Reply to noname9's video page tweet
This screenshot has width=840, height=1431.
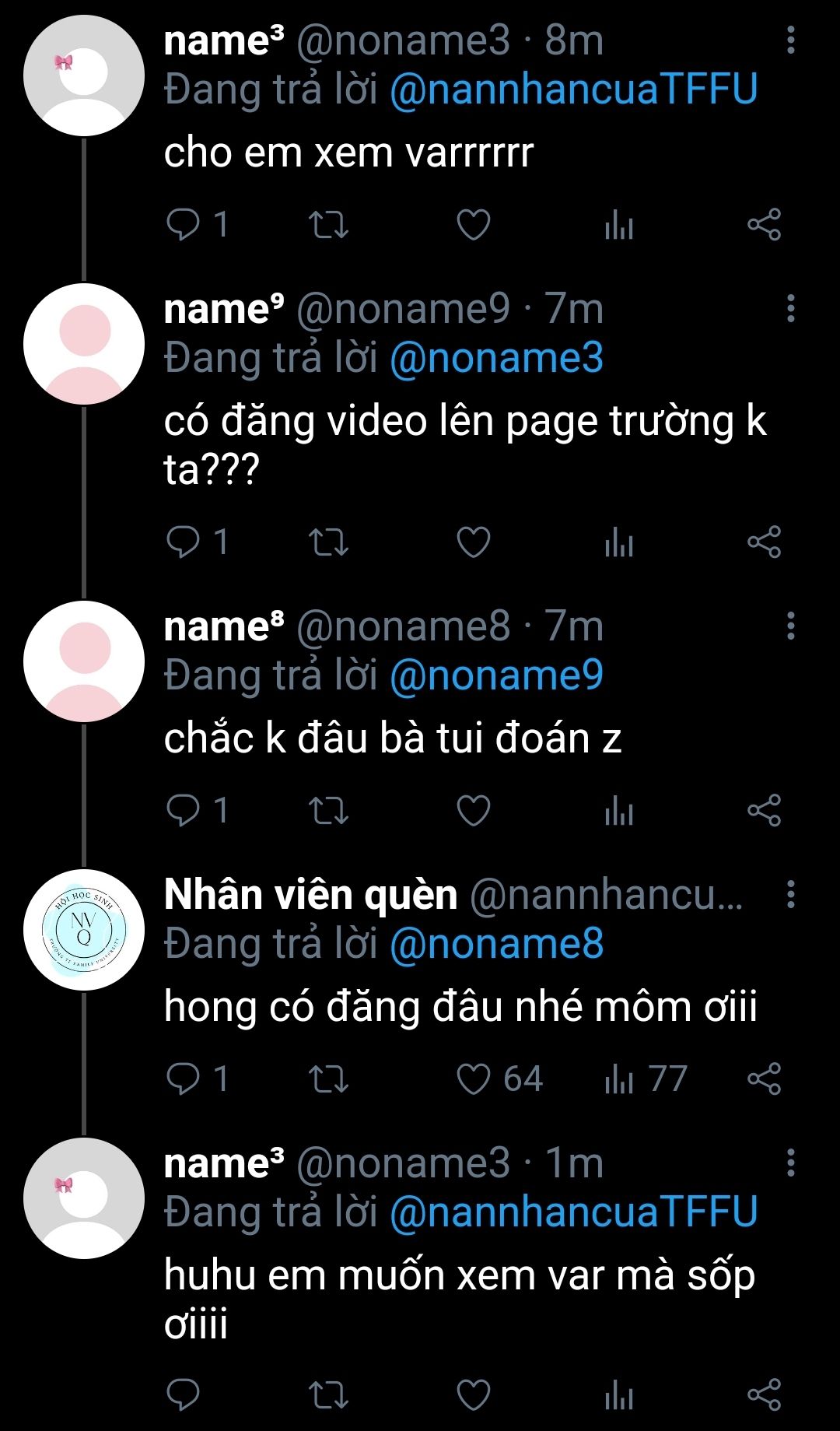(x=184, y=542)
